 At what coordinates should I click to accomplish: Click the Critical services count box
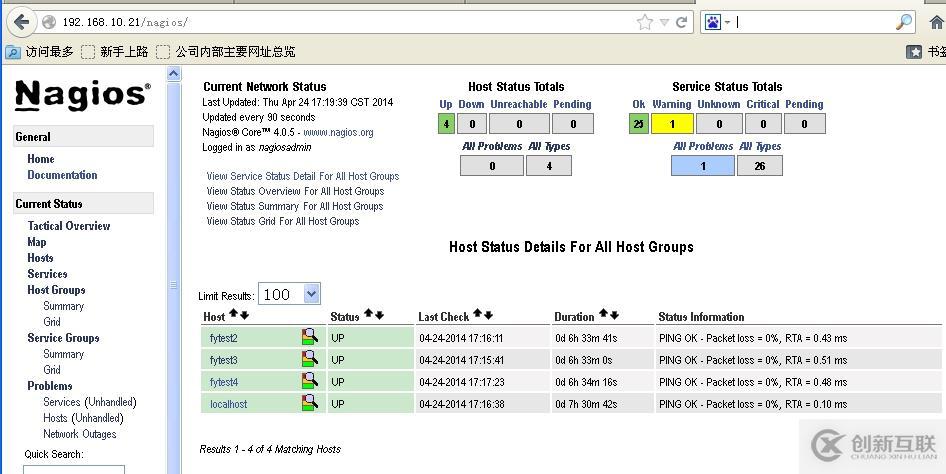[x=763, y=124]
